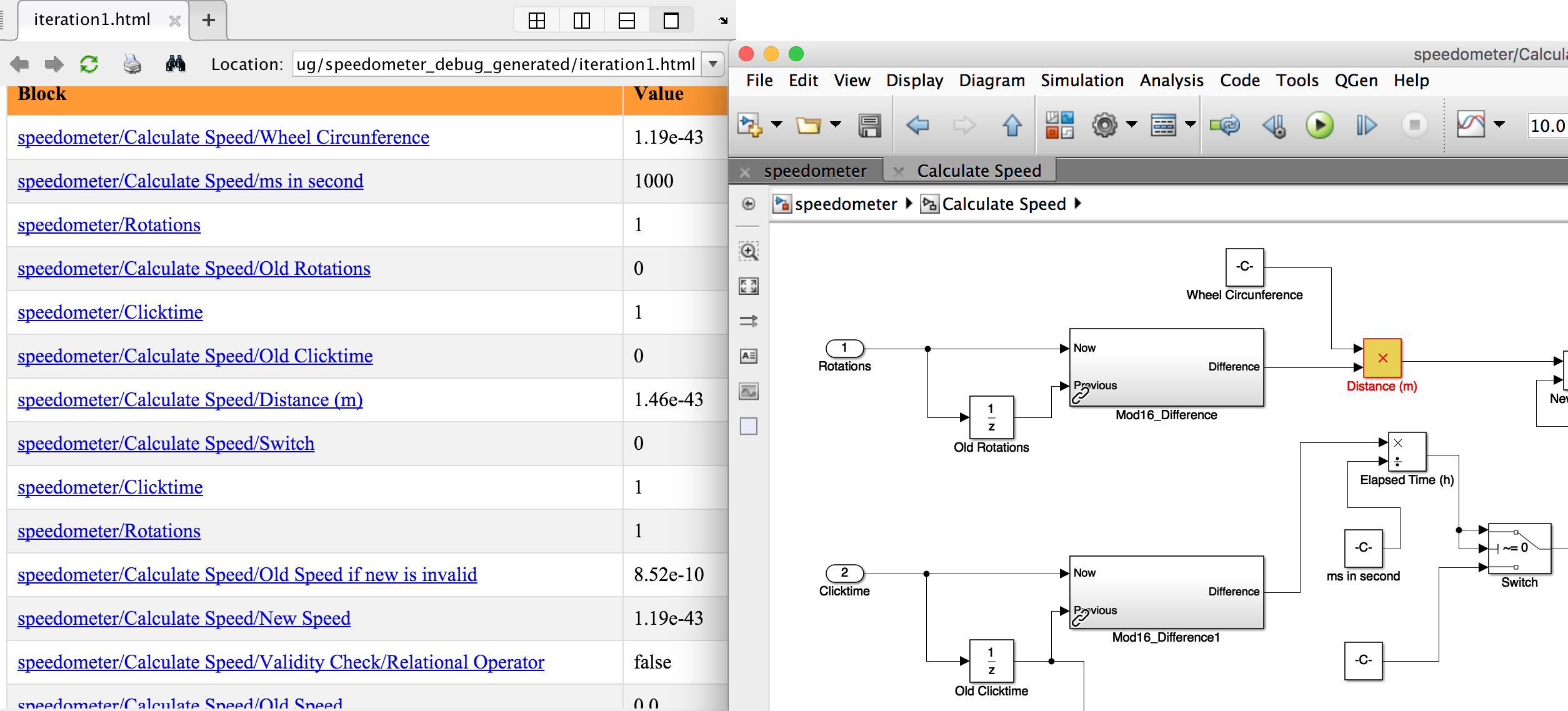Screen dimensions: 1568x711
Task: Open a model with the folder icon
Action: [x=808, y=125]
